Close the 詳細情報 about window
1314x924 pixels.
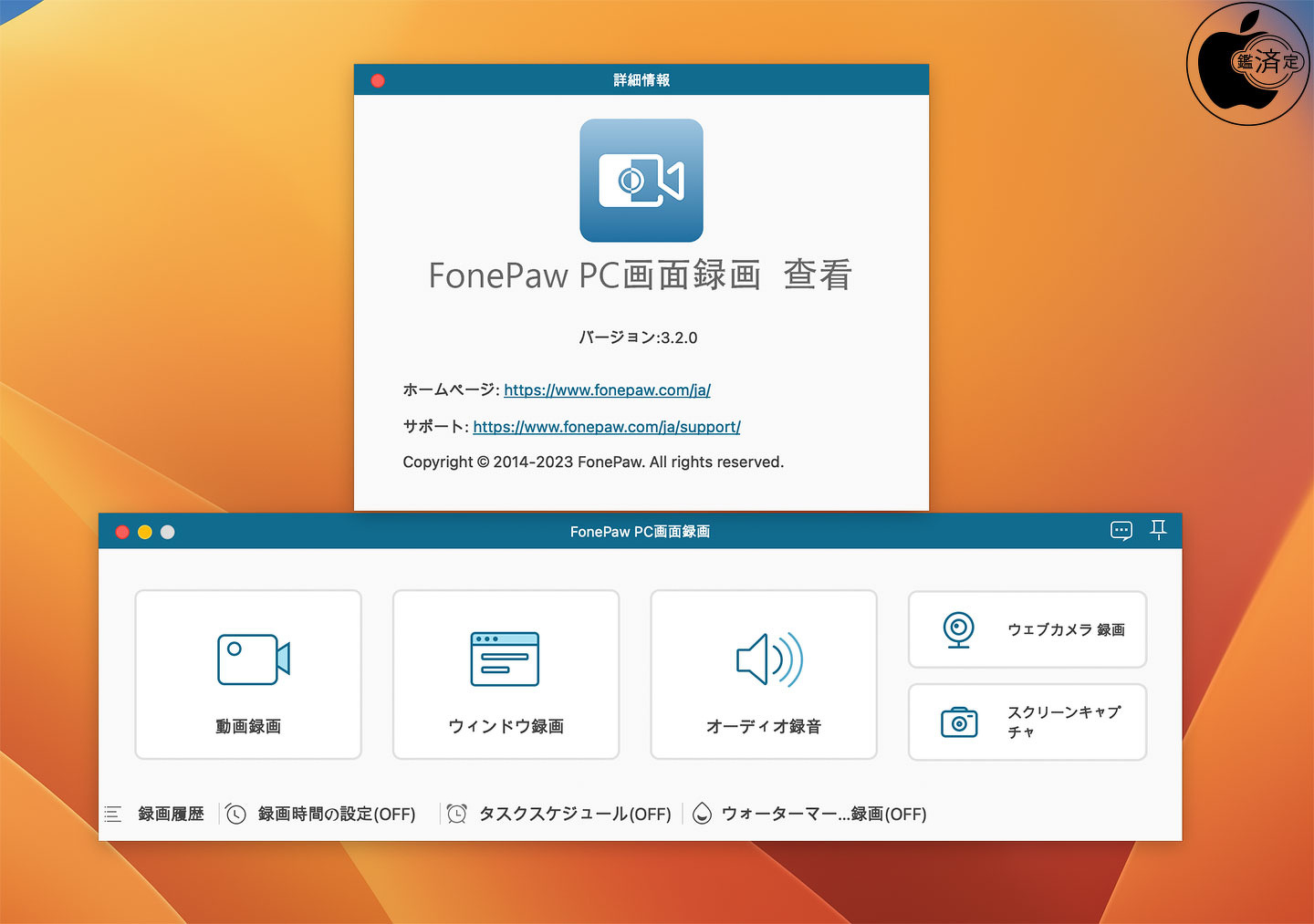pyautogui.click(x=378, y=80)
